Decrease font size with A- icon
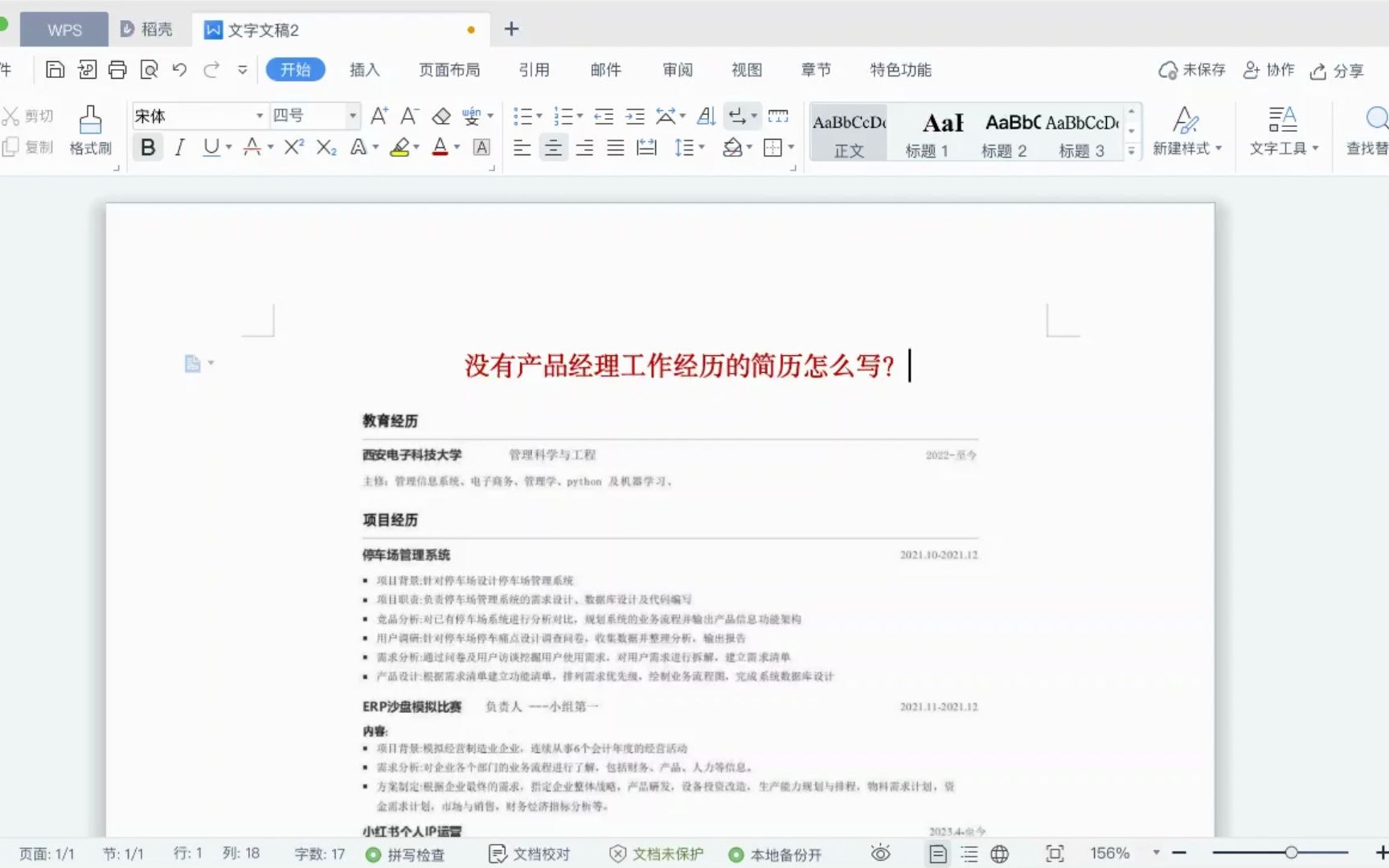 (410, 117)
